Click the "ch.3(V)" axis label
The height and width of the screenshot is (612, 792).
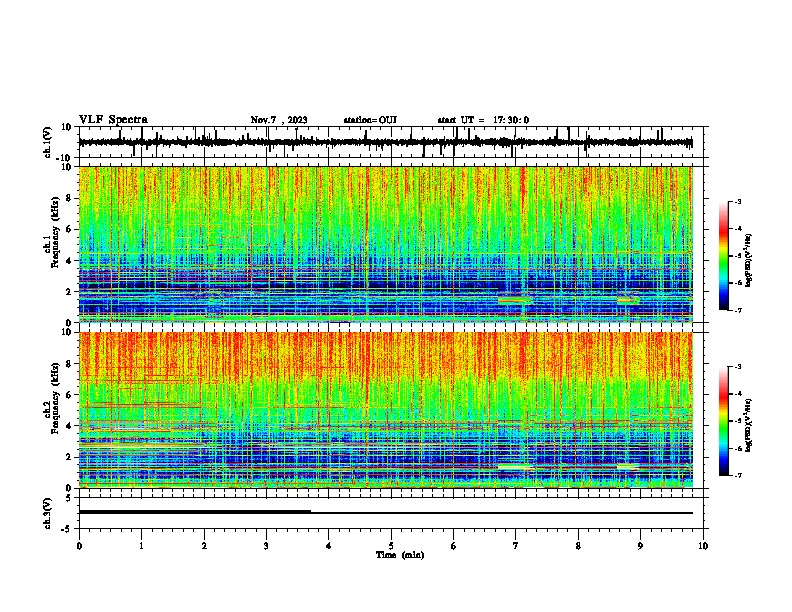coord(48,513)
